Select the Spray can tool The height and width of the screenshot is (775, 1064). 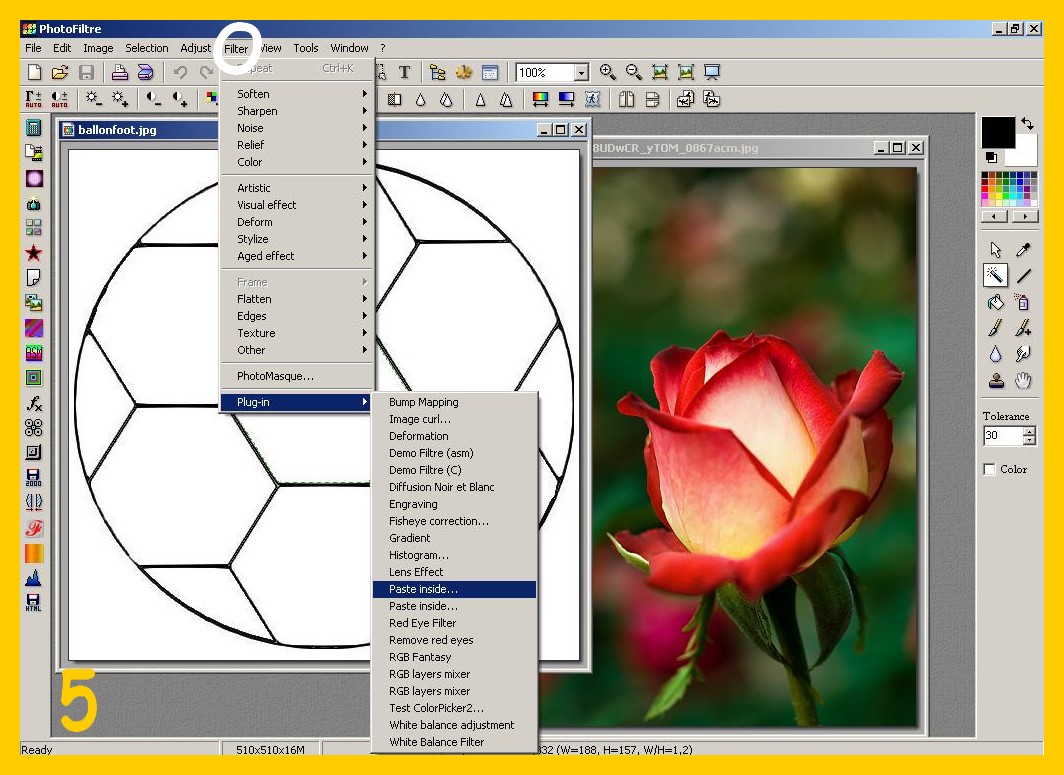(1022, 302)
